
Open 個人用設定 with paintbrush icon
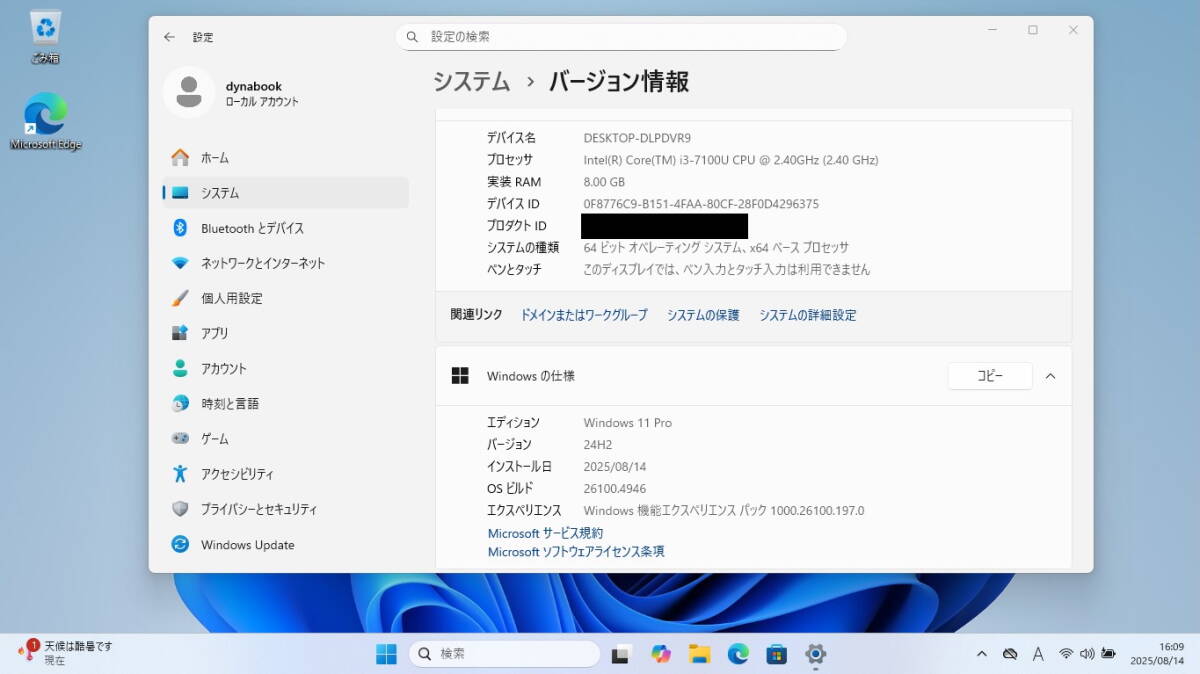tap(231, 298)
